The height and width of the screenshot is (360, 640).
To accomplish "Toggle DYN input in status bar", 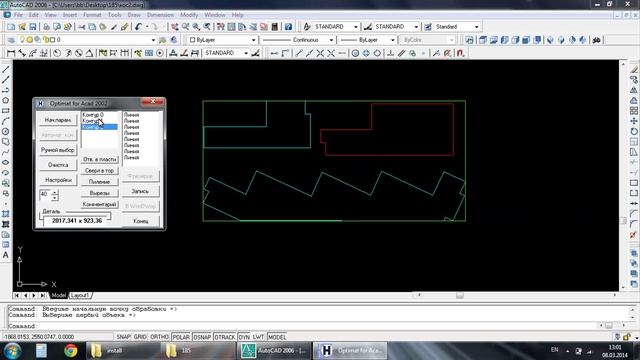I will point(244,337).
